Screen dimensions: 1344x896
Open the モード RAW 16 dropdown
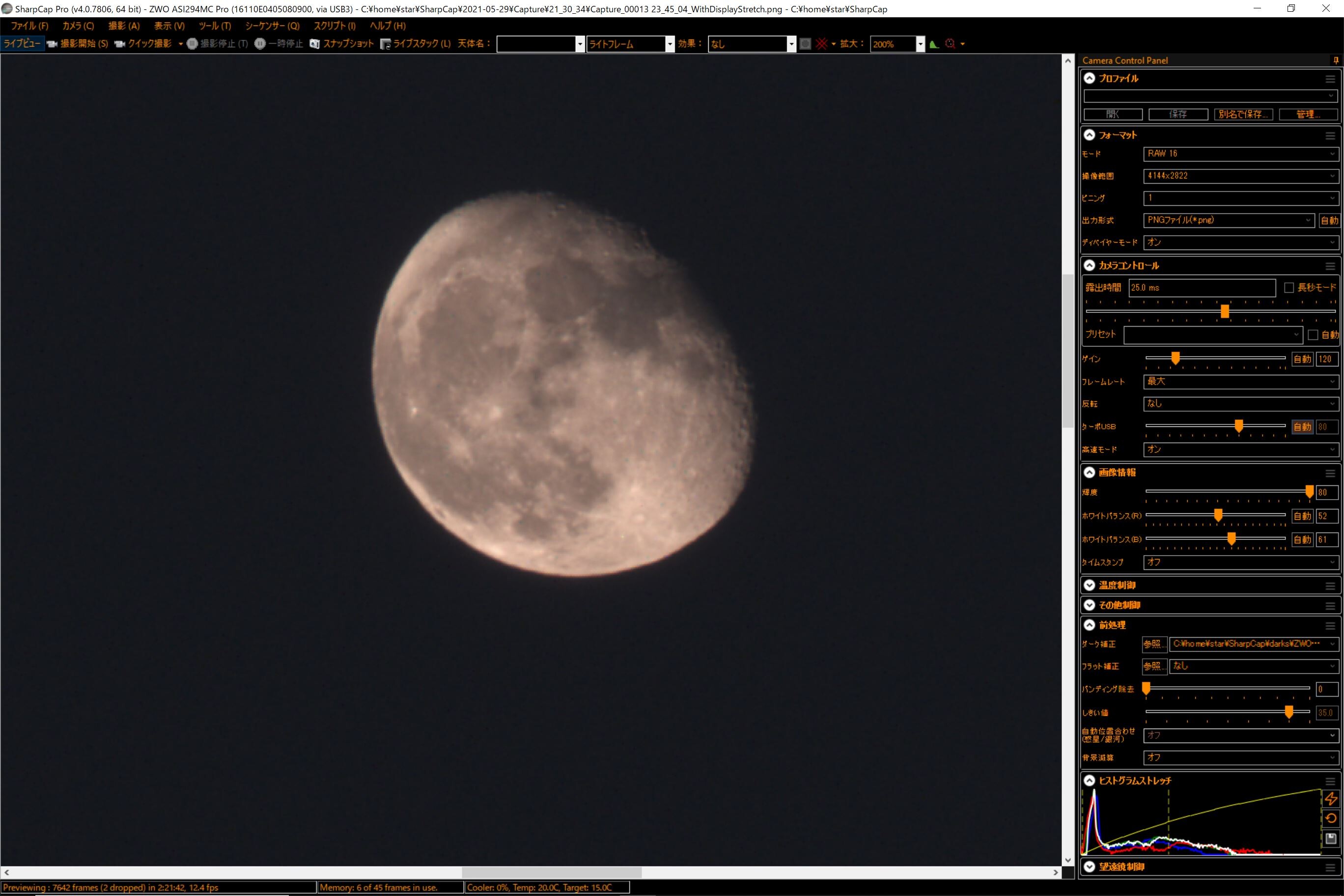tap(1240, 154)
